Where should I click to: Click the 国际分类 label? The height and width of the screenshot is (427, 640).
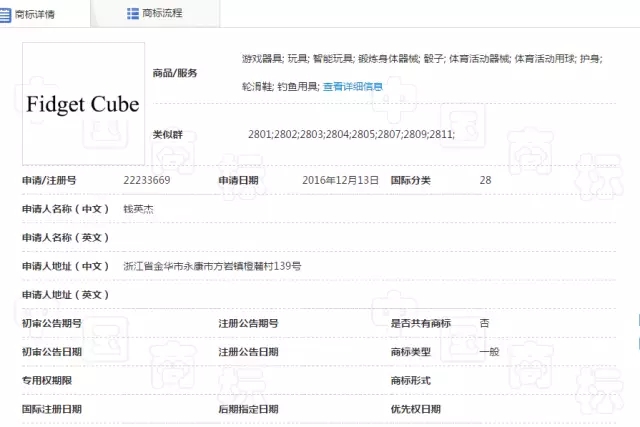[x=411, y=180]
